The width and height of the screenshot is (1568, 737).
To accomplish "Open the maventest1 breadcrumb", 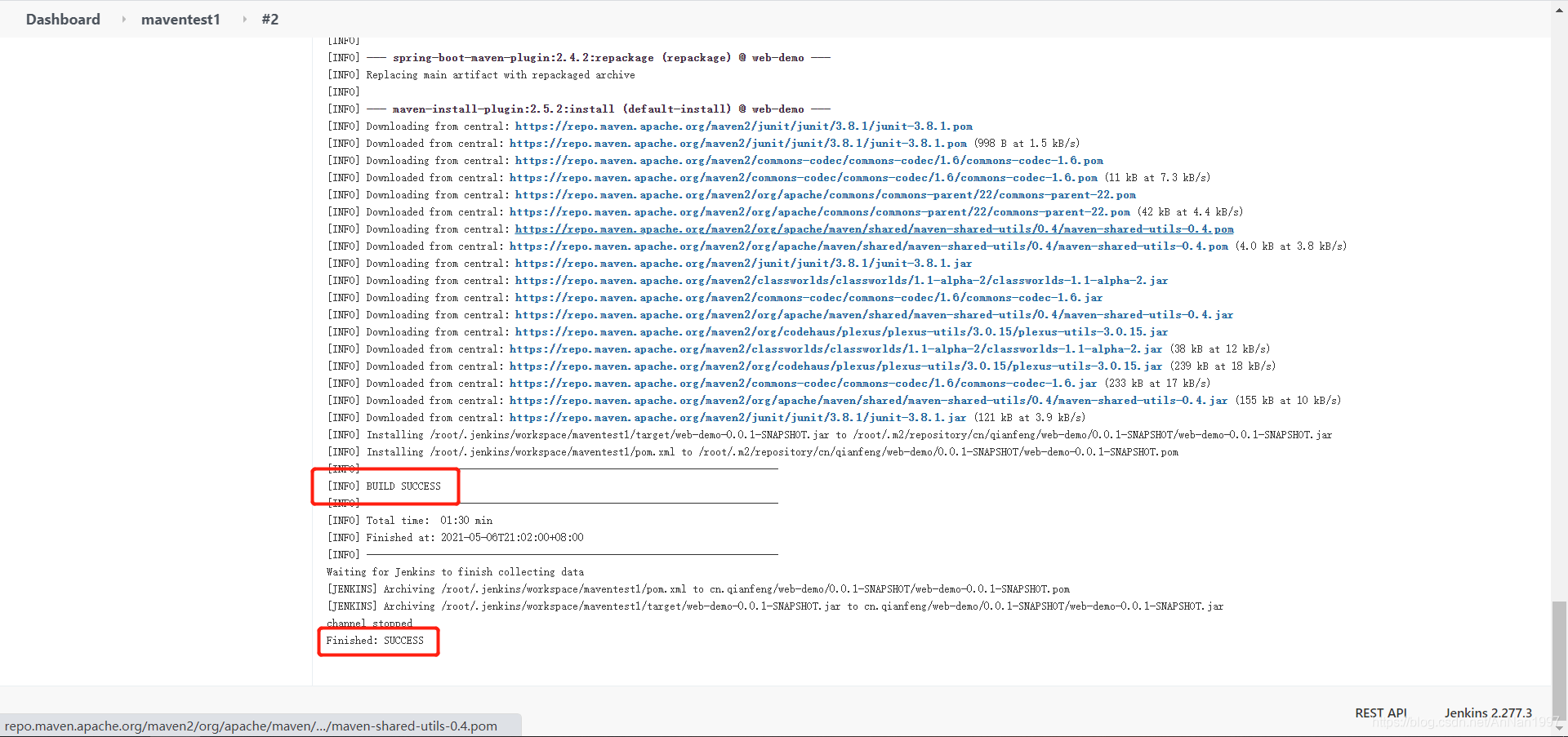I will tap(180, 19).
